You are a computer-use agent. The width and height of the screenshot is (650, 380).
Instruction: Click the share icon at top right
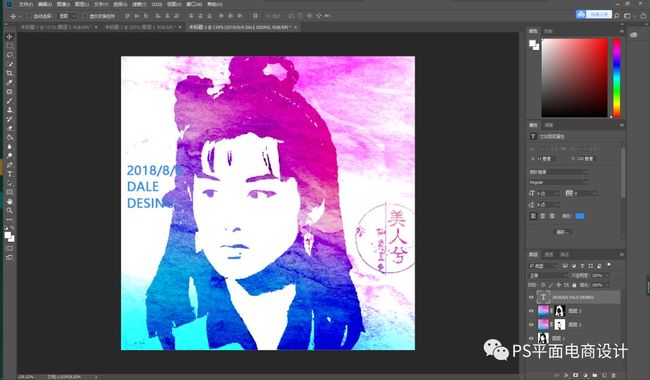tap(643, 16)
